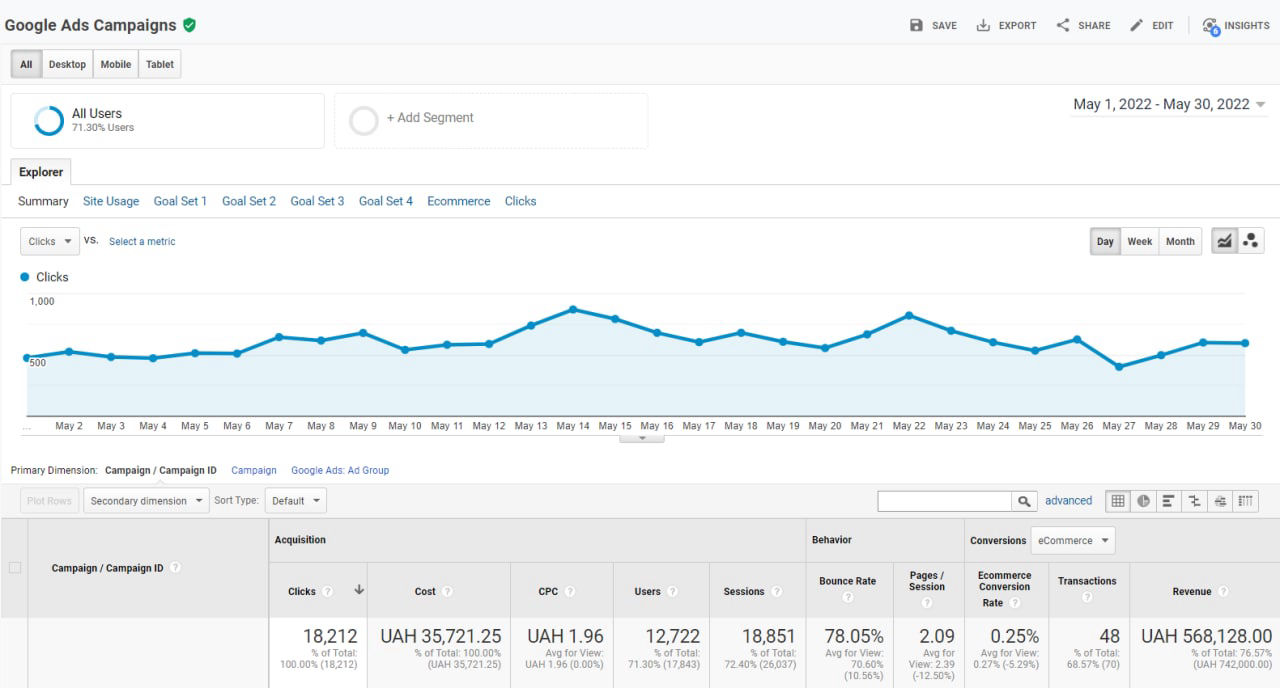Select the Desktop device filter
This screenshot has width=1280, height=688.
(x=67, y=64)
